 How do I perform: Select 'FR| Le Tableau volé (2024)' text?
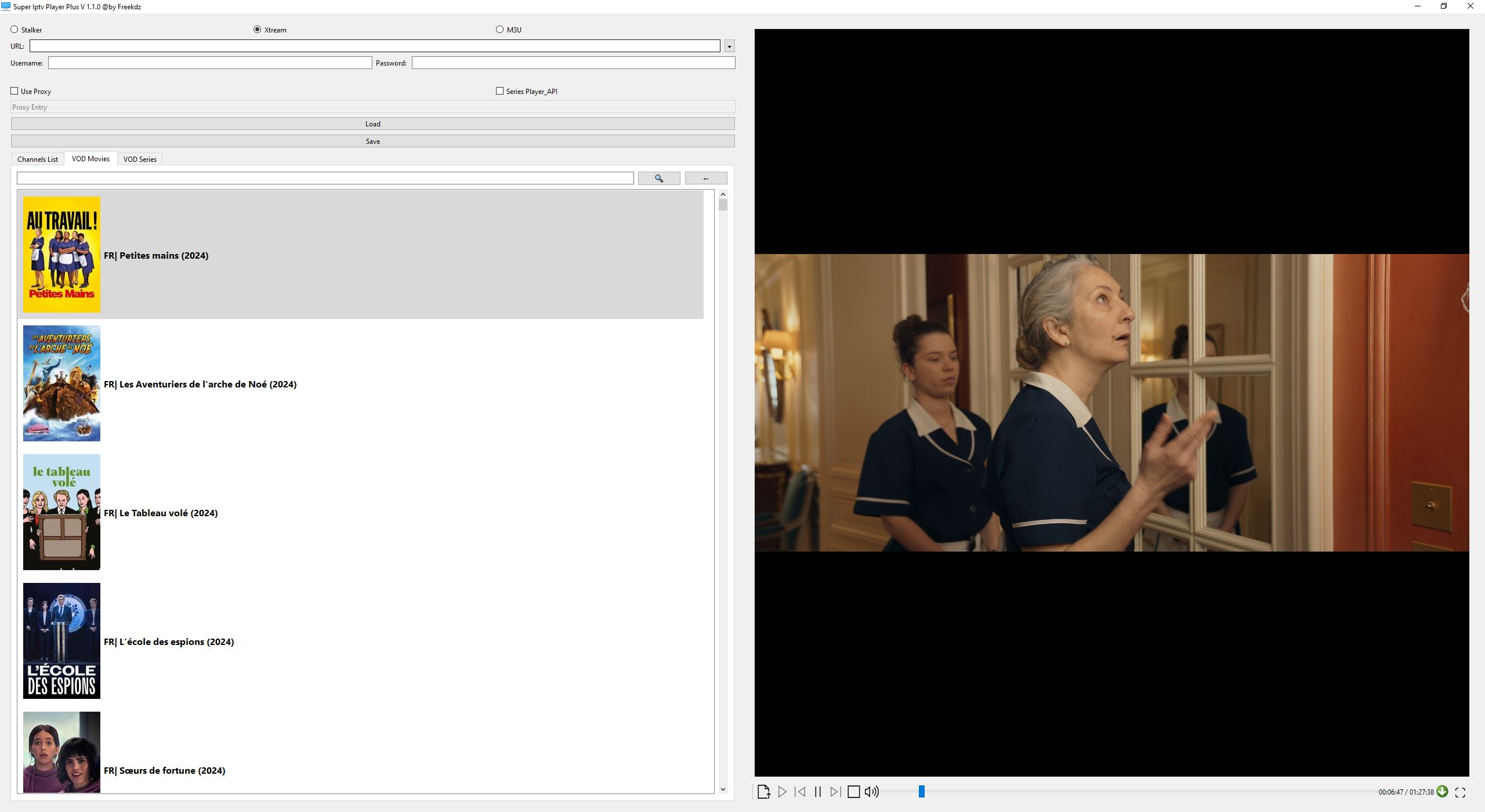click(161, 513)
